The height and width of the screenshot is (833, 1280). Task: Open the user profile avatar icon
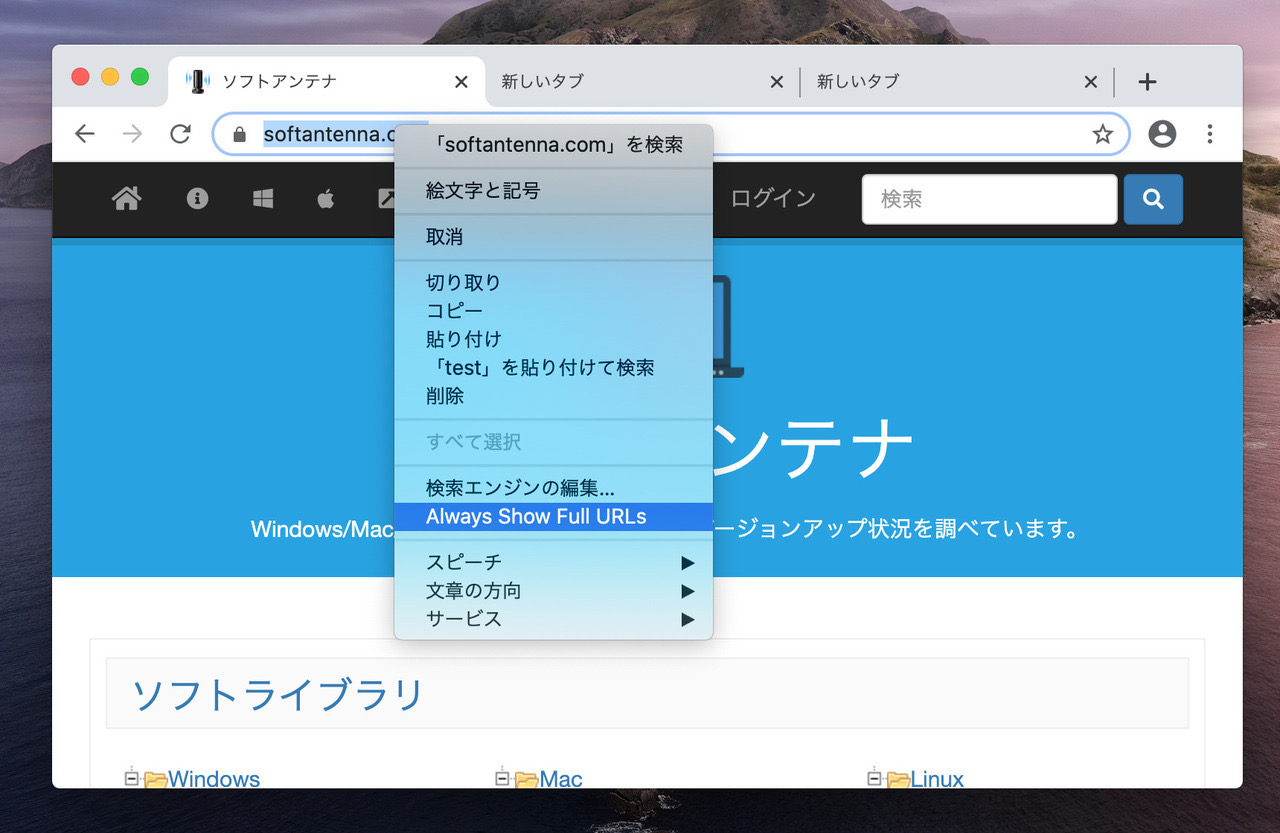click(x=1162, y=134)
